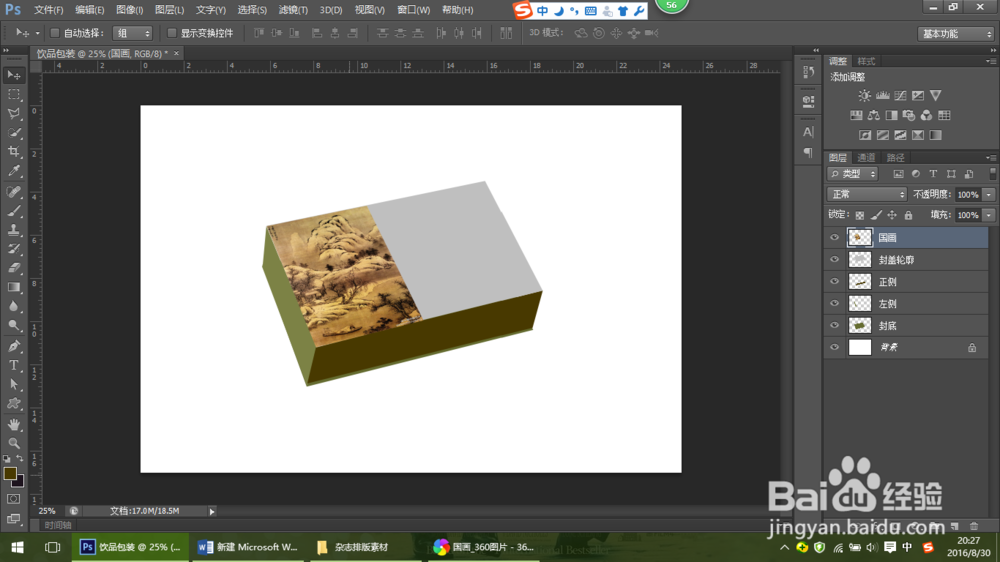
Task: Hide the 封底 layer
Action: click(x=834, y=325)
